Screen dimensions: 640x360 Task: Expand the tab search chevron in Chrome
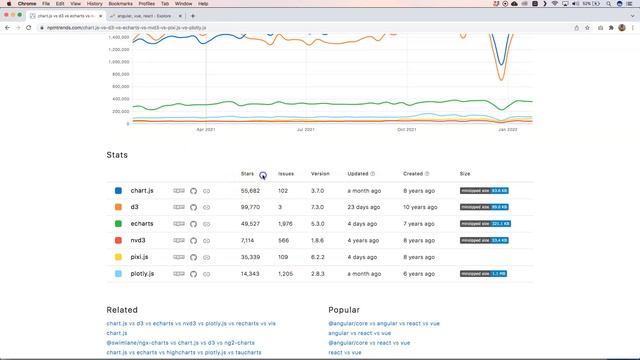[632, 16]
